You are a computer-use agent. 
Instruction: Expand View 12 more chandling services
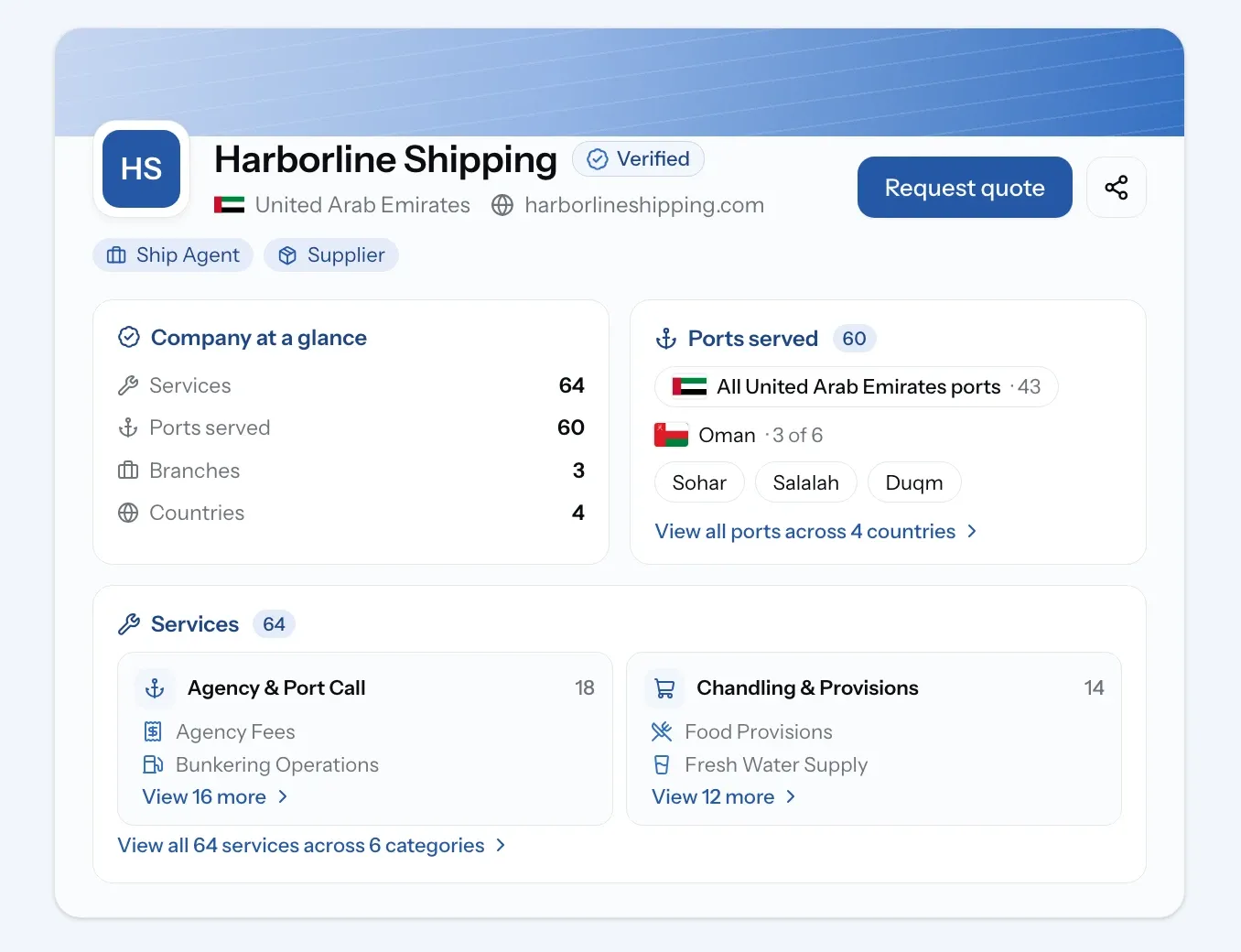713,796
